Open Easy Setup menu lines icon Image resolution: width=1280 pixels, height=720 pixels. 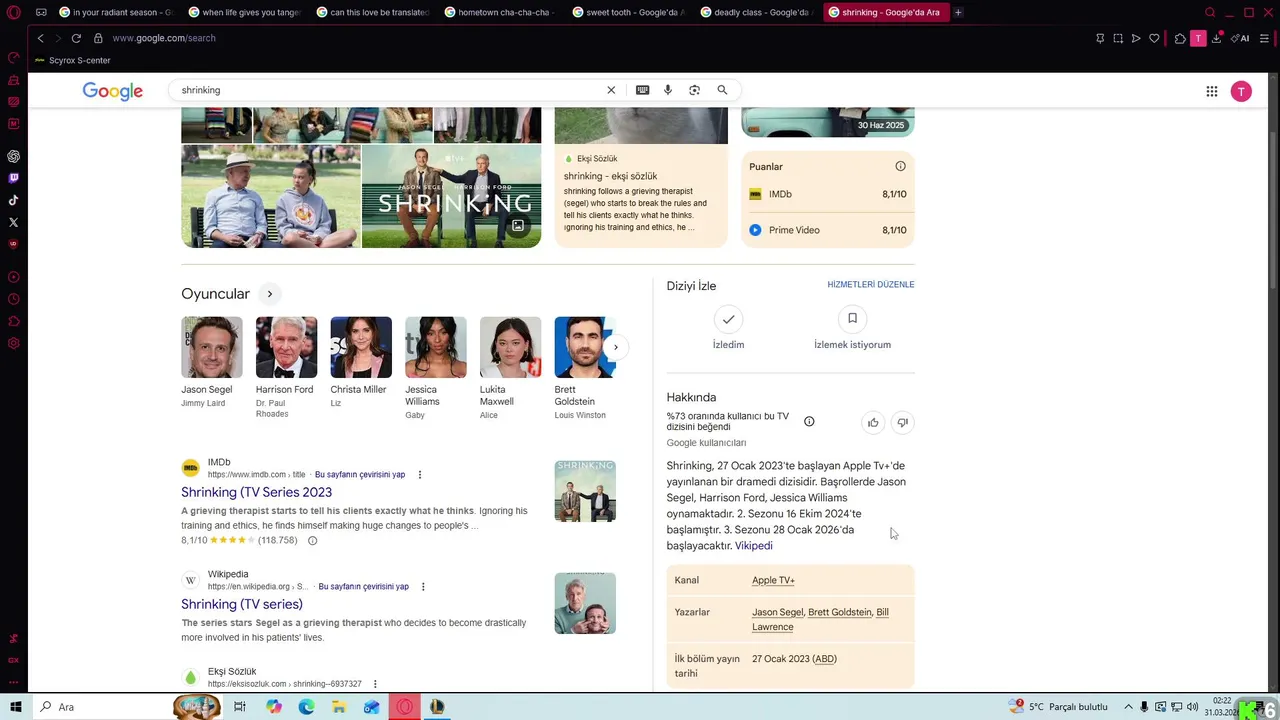tap(1264, 38)
